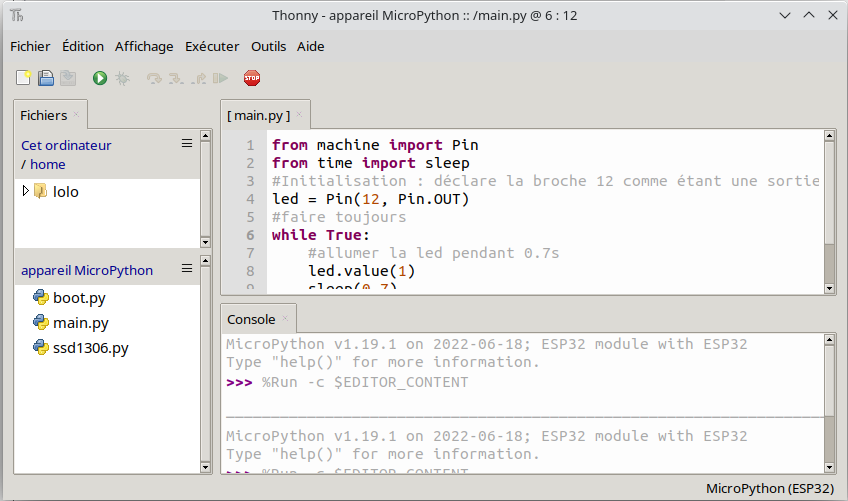Create a new file with toolbar icon

click(x=23, y=78)
